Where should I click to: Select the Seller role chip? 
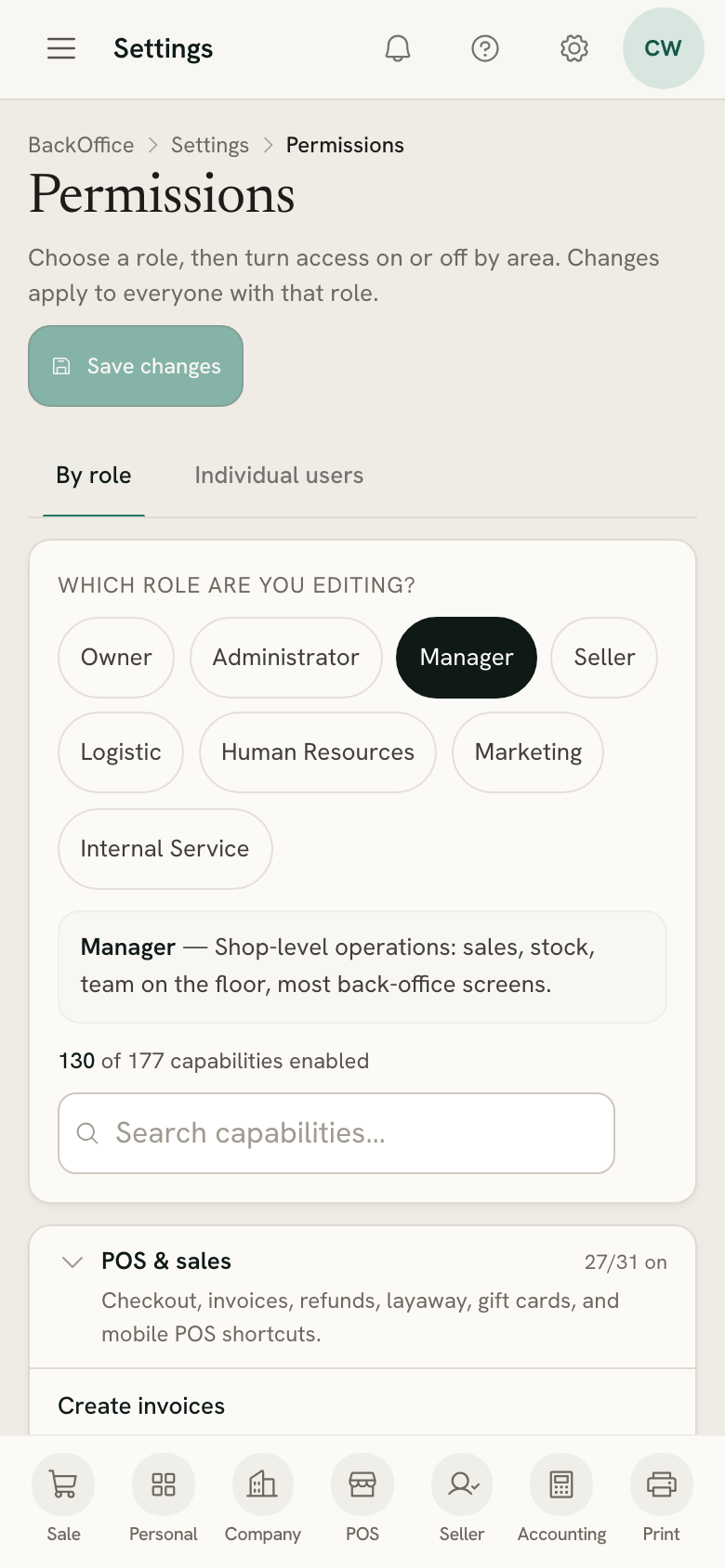point(604,658)
